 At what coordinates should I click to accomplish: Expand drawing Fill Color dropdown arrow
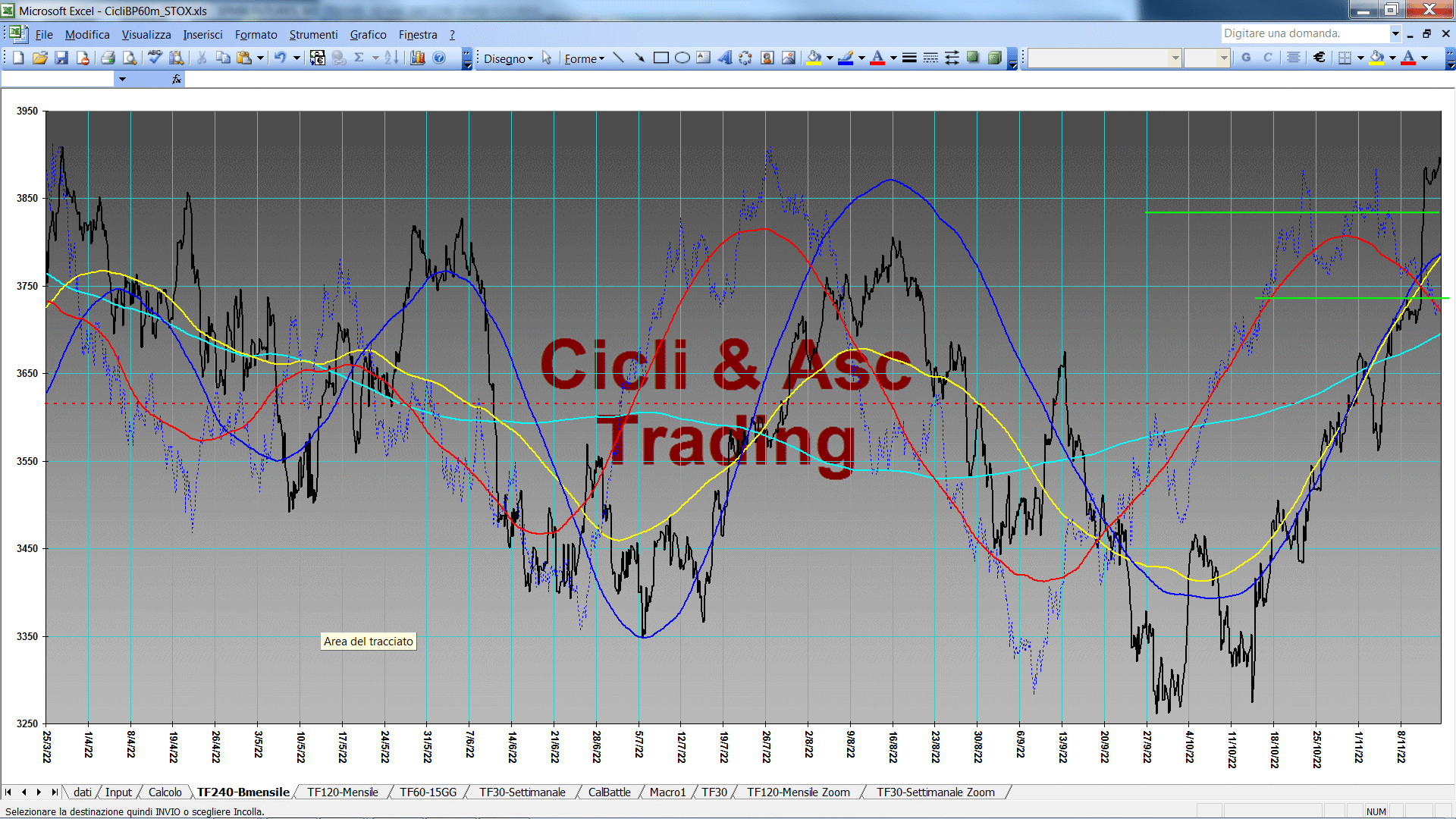pyautogui.click(x=830, y=58)
